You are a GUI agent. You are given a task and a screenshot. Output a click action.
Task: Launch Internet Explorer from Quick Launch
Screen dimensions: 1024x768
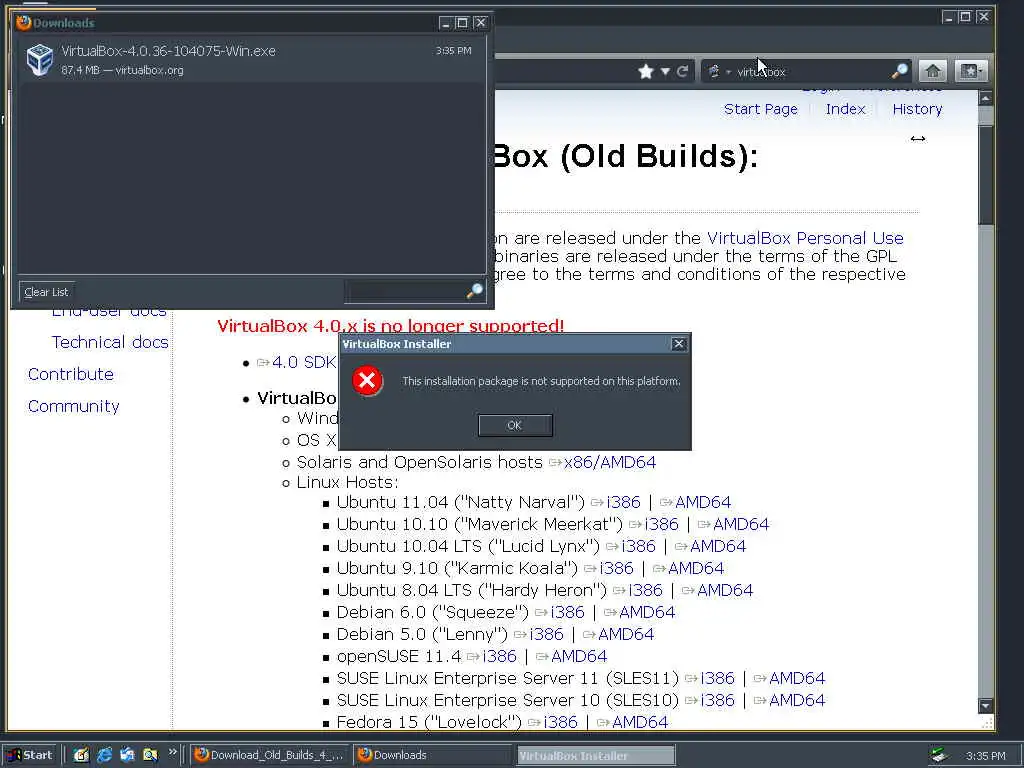point(104,755)
